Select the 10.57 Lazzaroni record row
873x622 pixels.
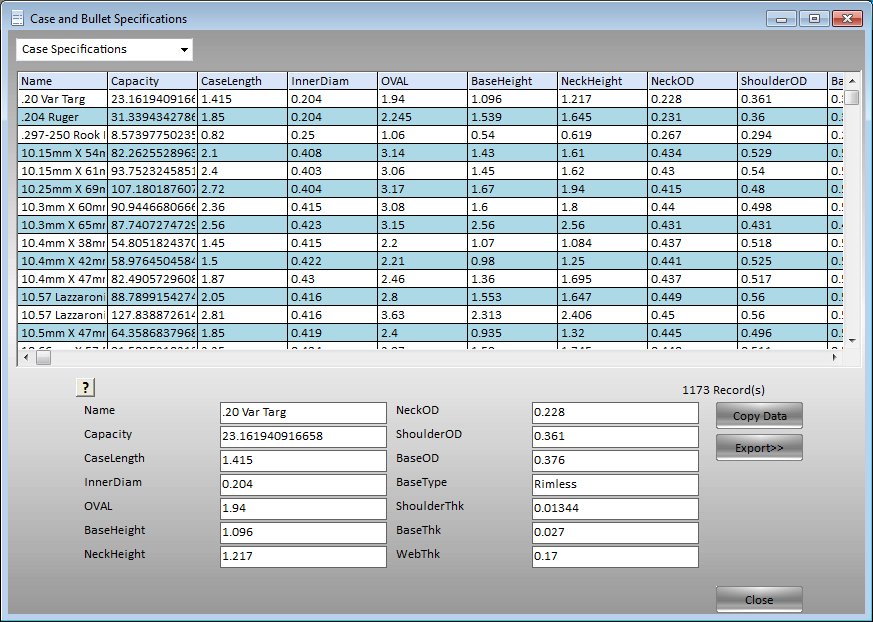pos(62,297)
